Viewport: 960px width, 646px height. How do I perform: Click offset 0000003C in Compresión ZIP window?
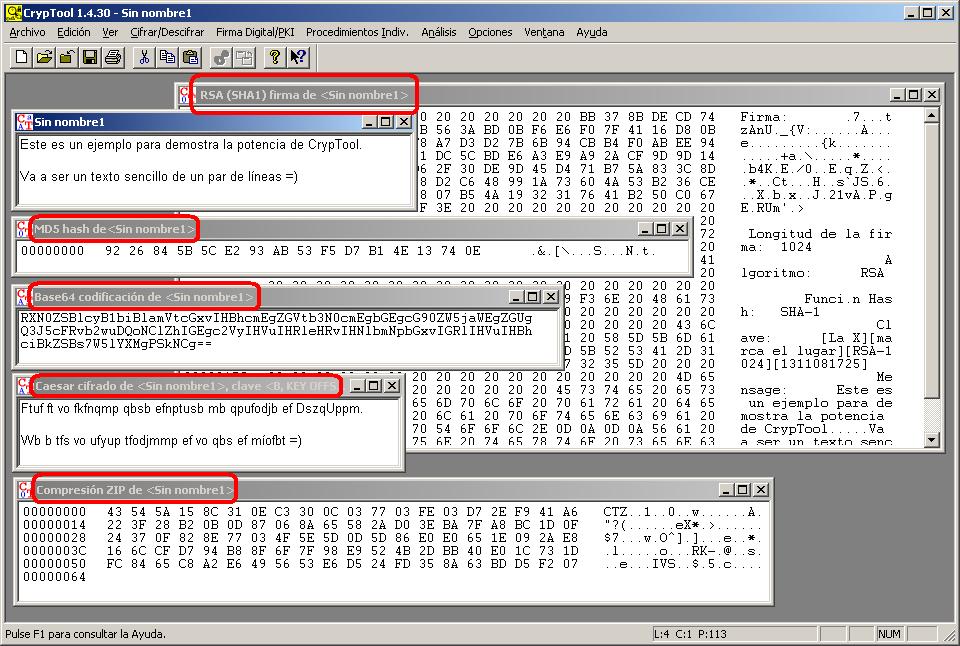pyautogui.click(x=54, y=550)
